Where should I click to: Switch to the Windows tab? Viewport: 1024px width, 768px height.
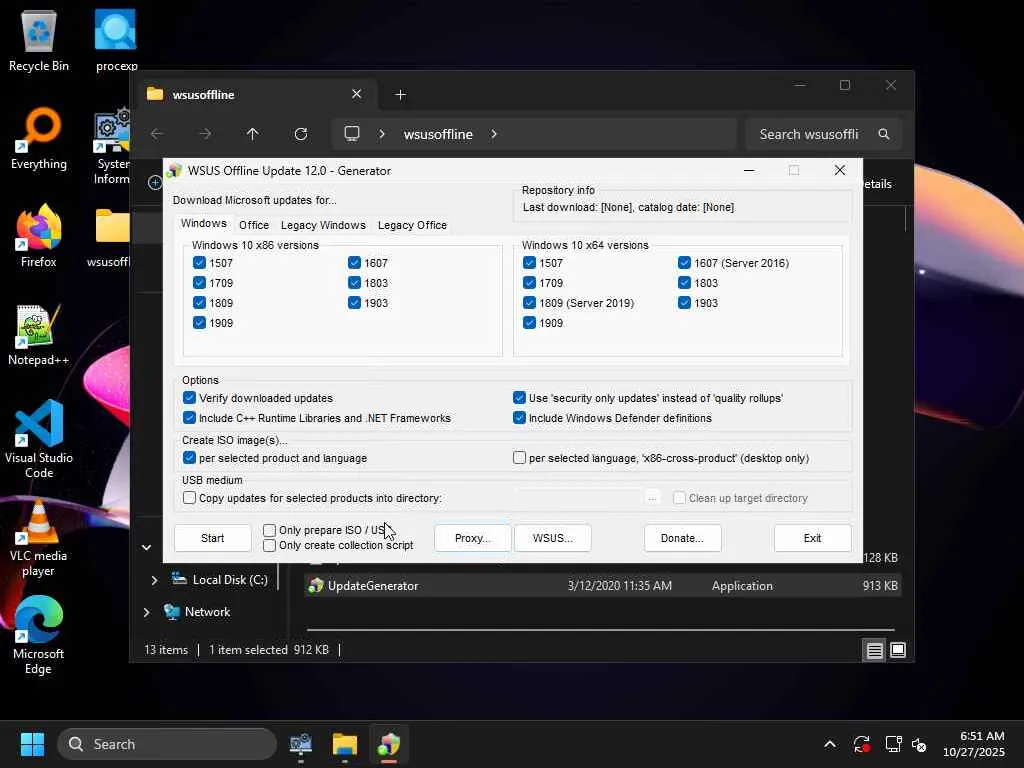pyautogui.click(x=204, y=223)
